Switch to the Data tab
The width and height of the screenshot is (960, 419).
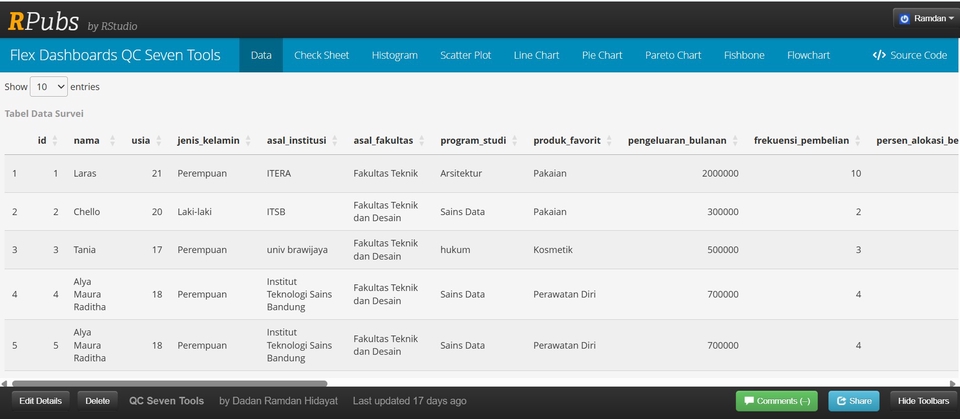[261, 55]
